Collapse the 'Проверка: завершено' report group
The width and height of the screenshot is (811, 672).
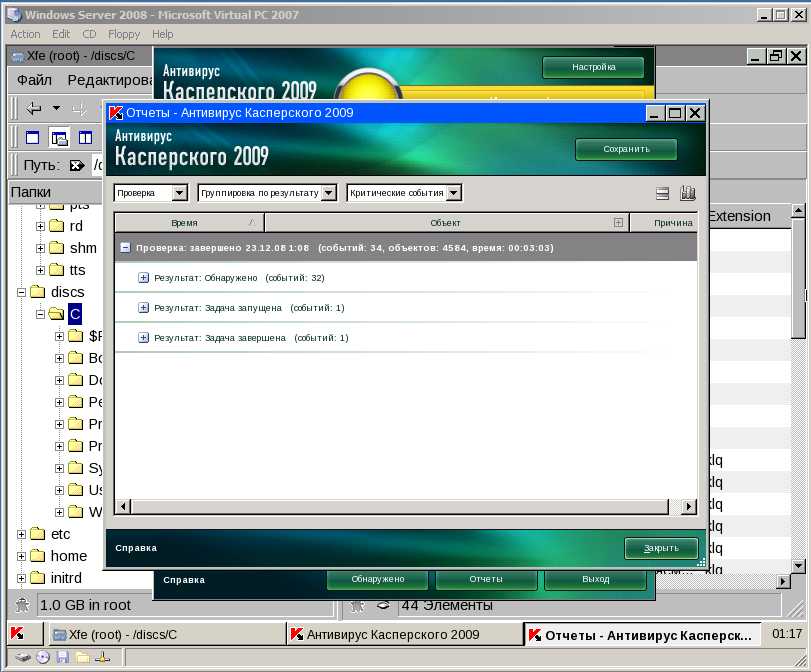pyautogui.click(x=125, y=247)
